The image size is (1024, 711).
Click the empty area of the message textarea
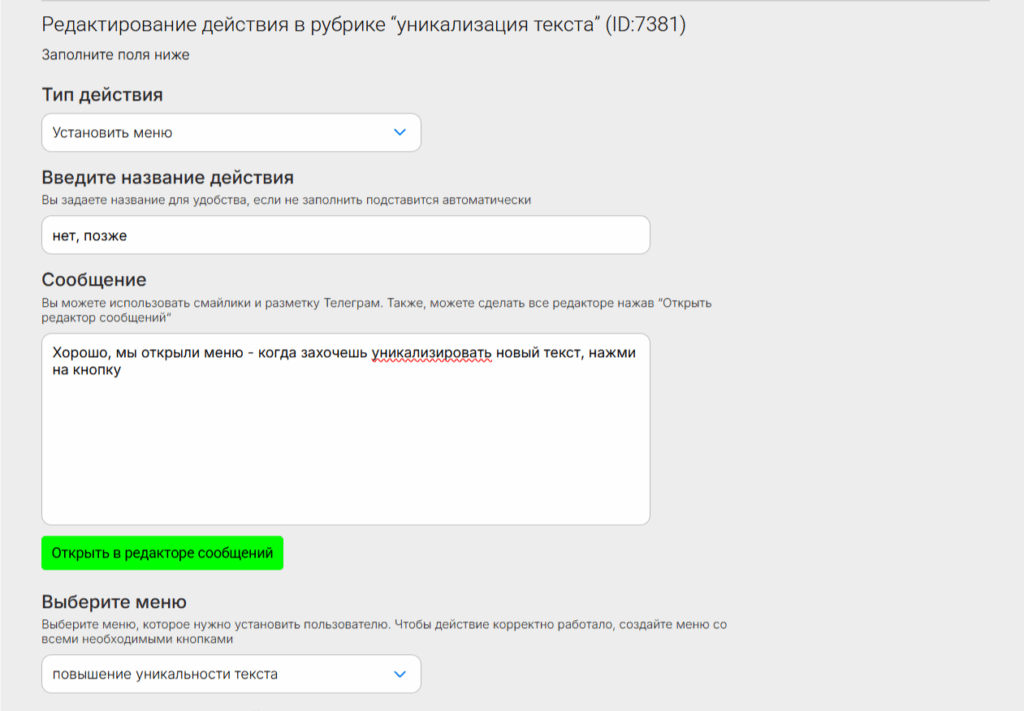345,450
